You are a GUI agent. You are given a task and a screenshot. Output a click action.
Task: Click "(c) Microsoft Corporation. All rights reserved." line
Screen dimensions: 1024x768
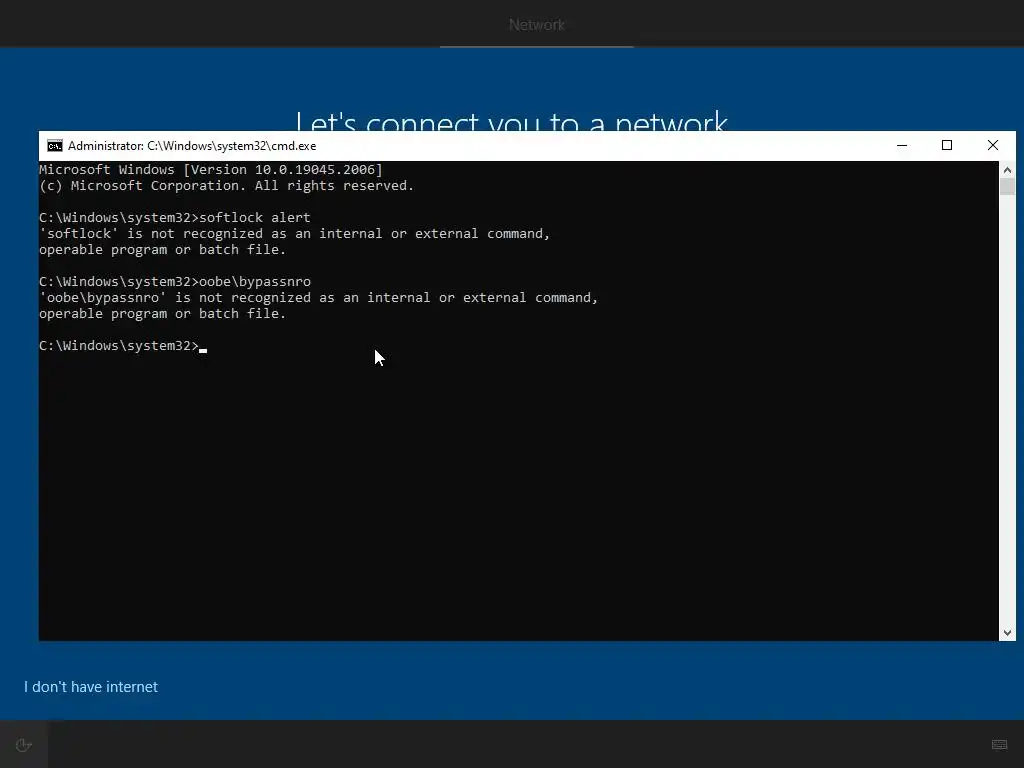226,185
